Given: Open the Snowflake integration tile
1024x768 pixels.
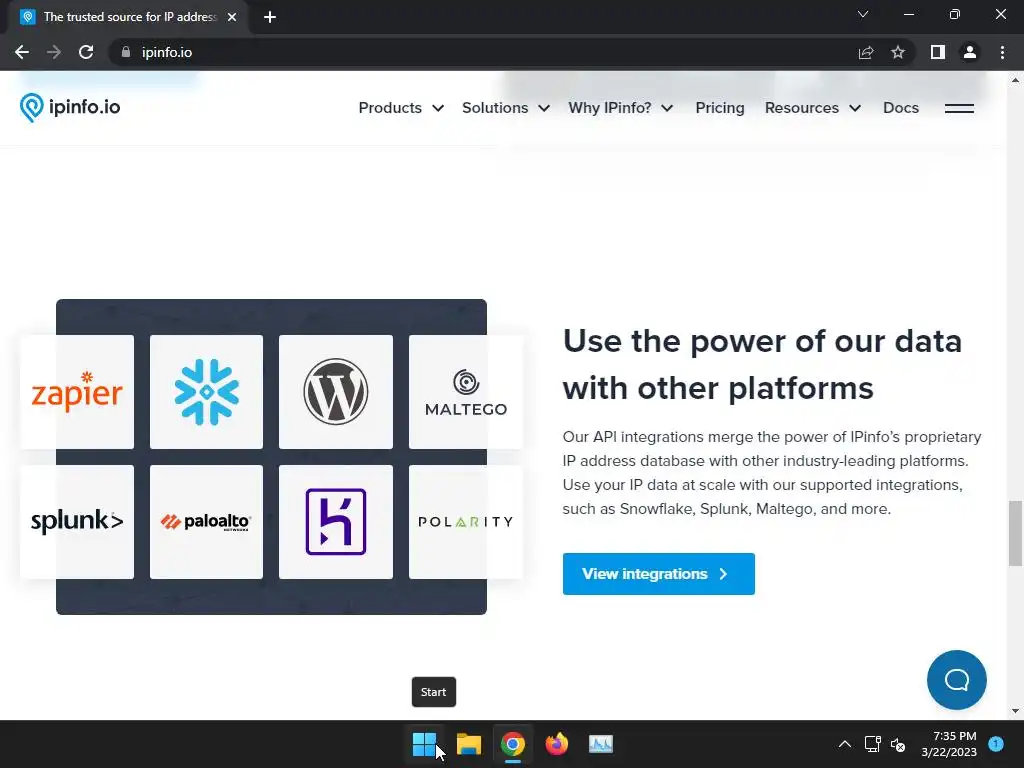Looking at the screenshot, I should [x=206, y=392].
